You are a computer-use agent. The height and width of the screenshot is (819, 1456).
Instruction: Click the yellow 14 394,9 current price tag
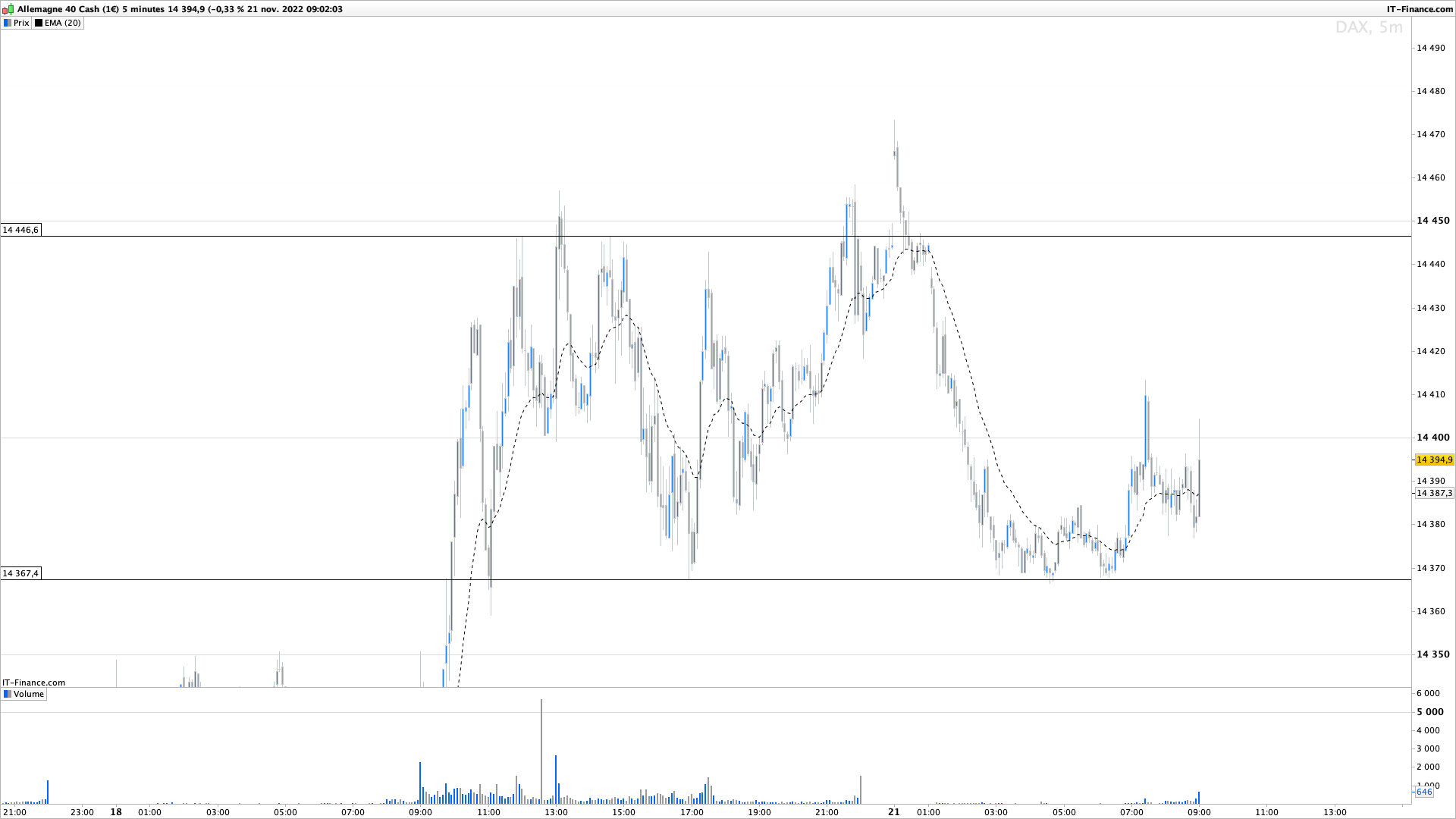pyautogui.click(x=1434, y=460)
